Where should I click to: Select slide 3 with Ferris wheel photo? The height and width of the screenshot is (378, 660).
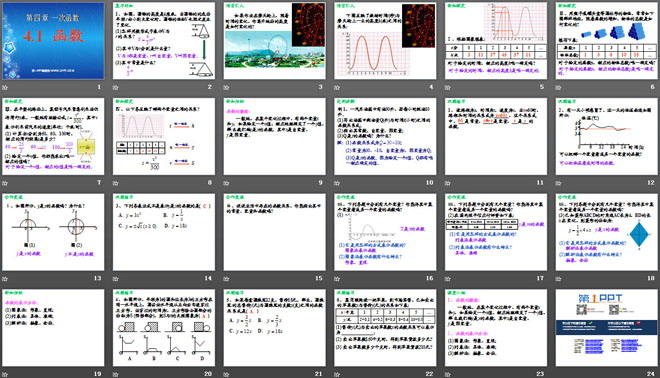pyautogui.click(x=274, y=41)
